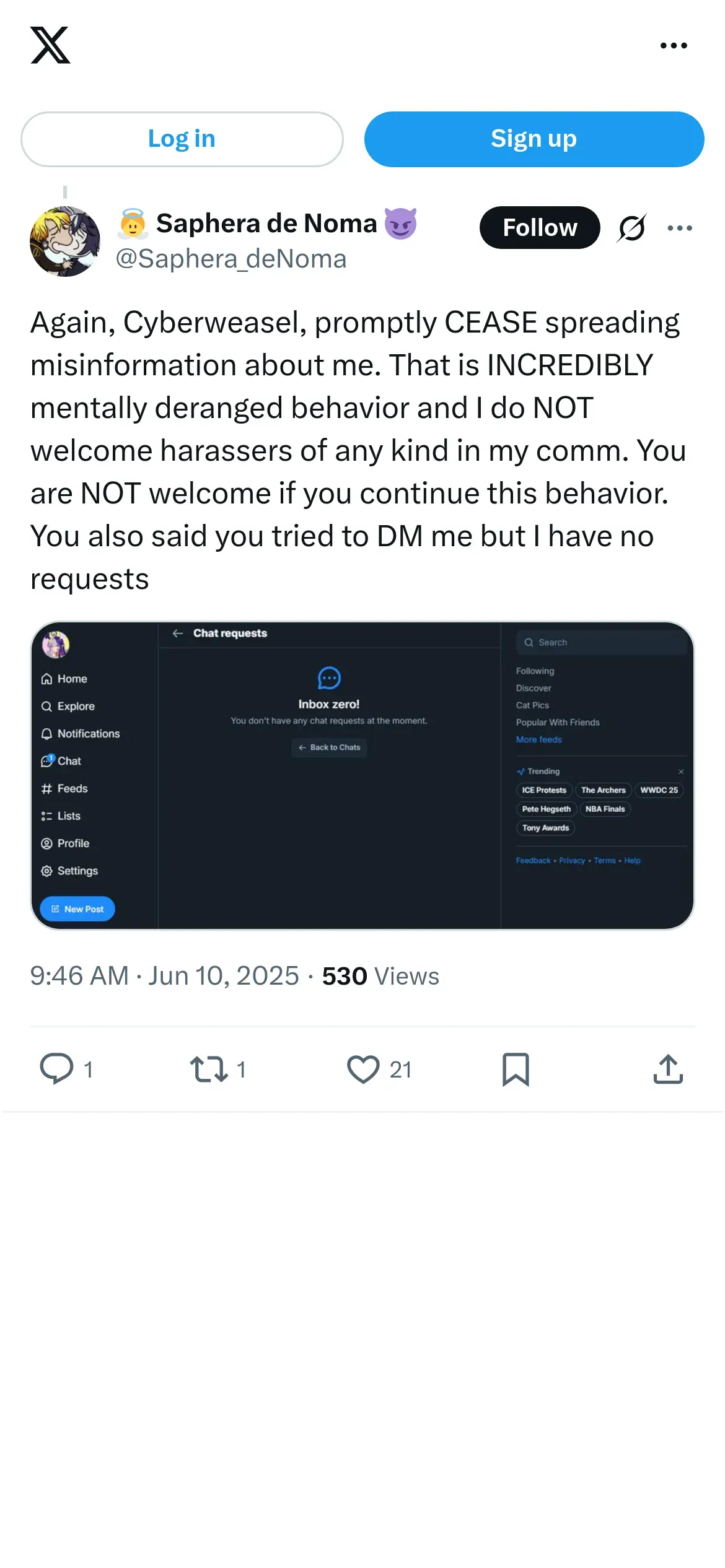Open the post's three-dot more menu
Image resolution: width=725 pixels, height=1568 pixels.
point(680,228)
